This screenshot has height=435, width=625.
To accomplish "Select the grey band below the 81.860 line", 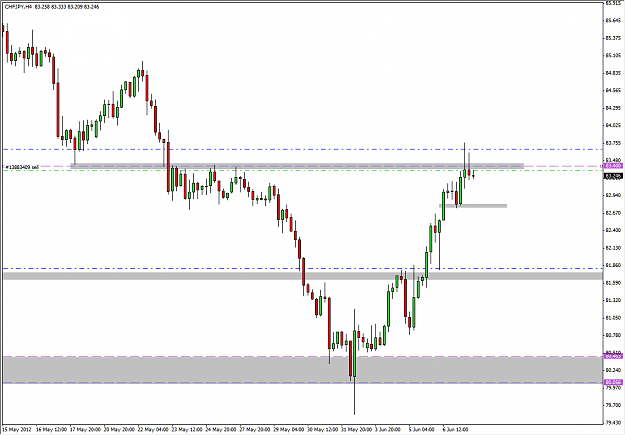I will click(302, 276).
